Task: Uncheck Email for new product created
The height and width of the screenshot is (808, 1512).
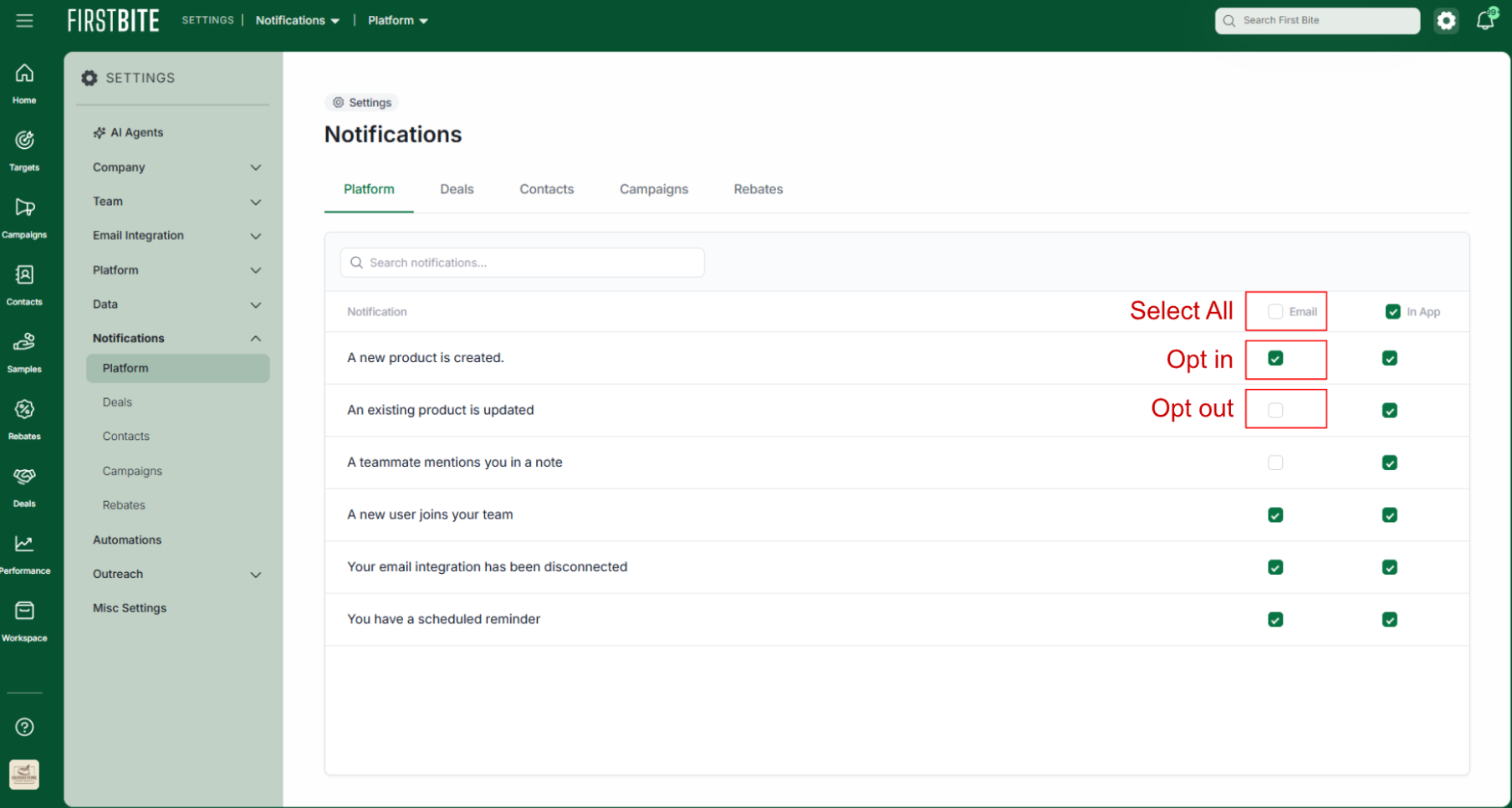Action: tap(1275, 358)
